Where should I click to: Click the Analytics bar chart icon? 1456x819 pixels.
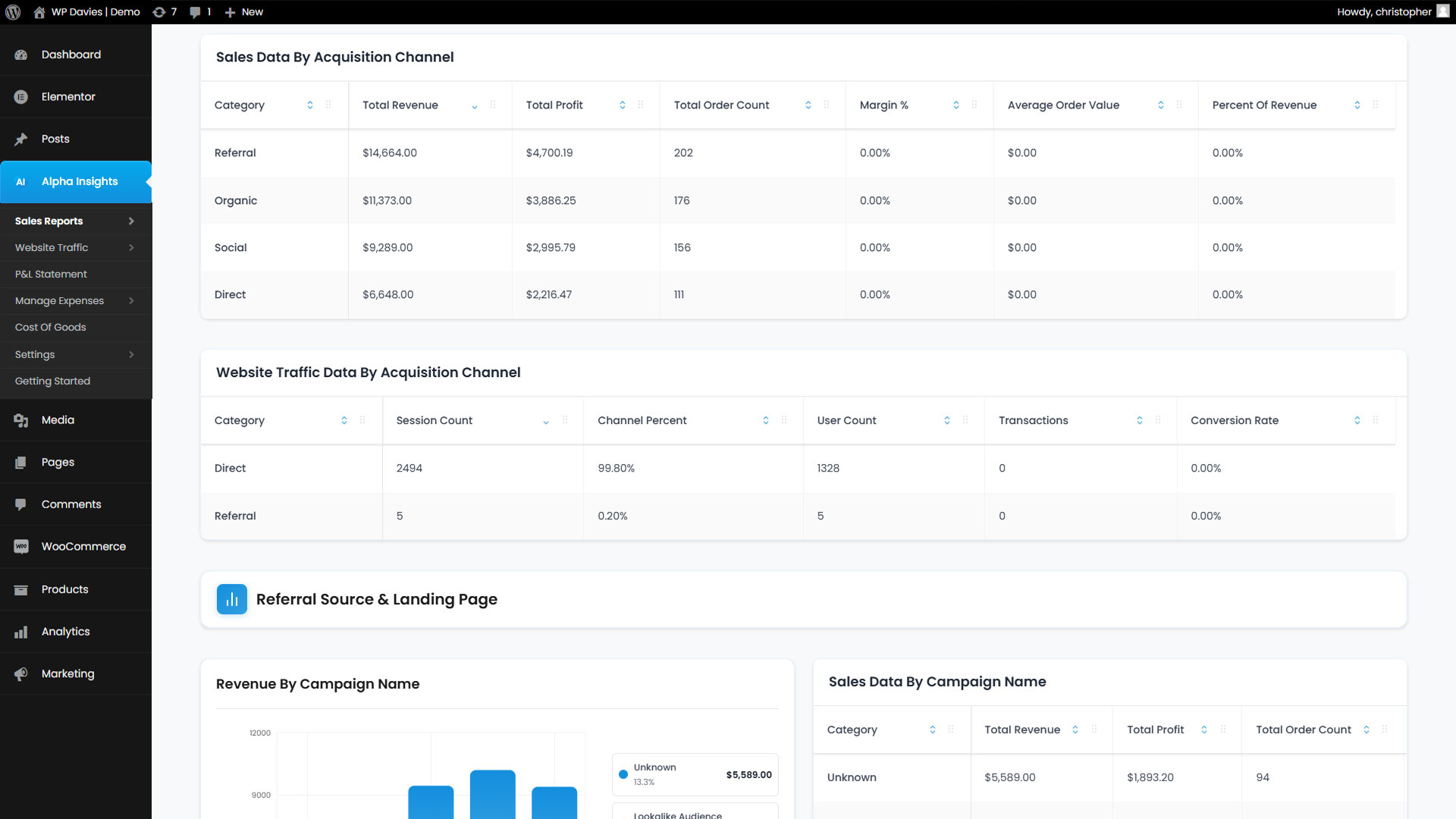(x=21, y=632)
